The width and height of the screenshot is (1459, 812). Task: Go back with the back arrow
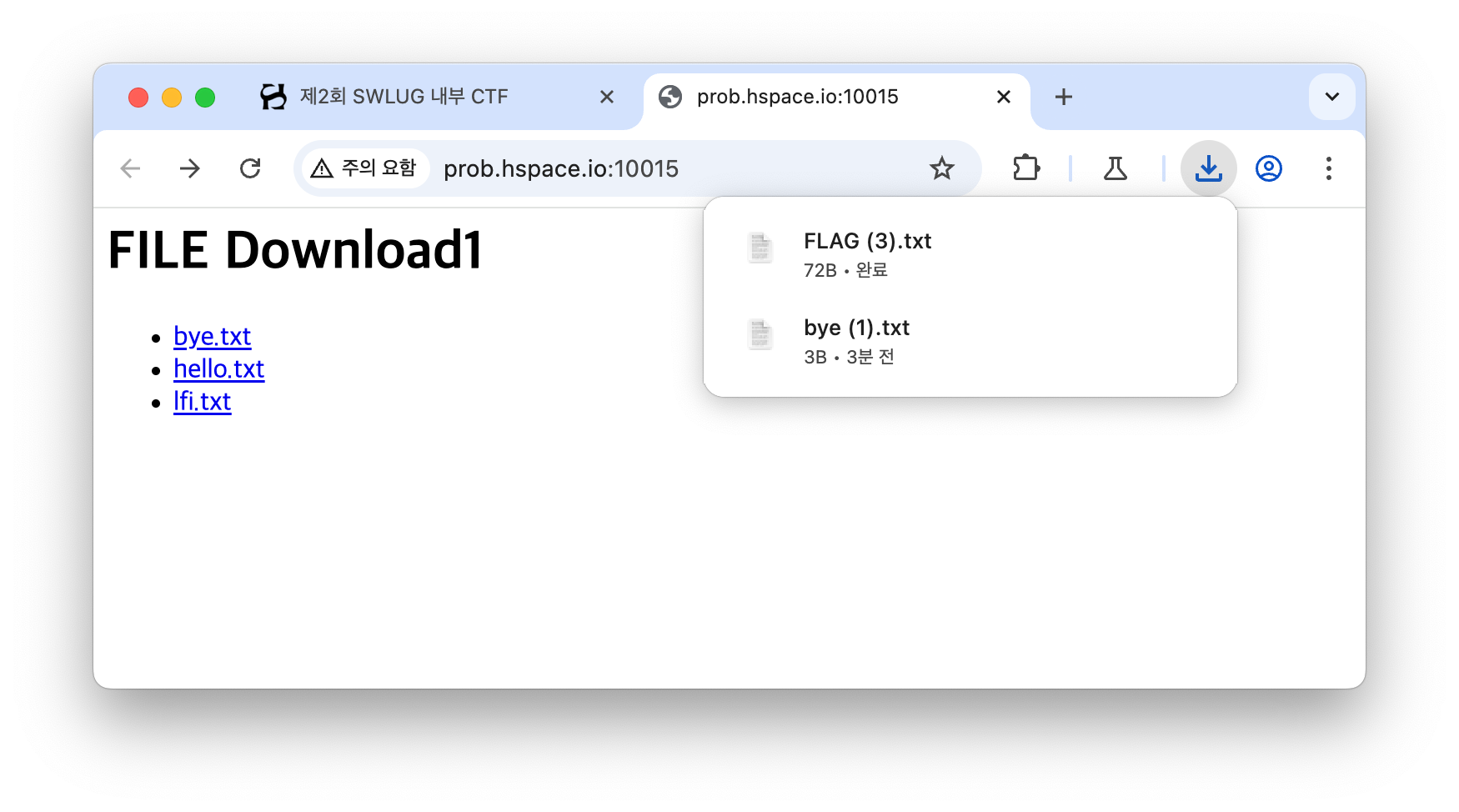[130, 168]
